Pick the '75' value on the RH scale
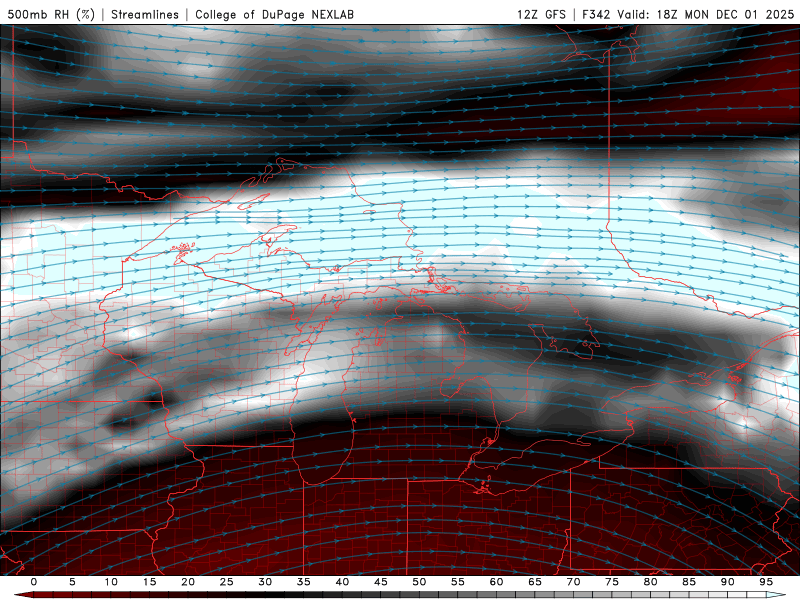 point(612,582)
